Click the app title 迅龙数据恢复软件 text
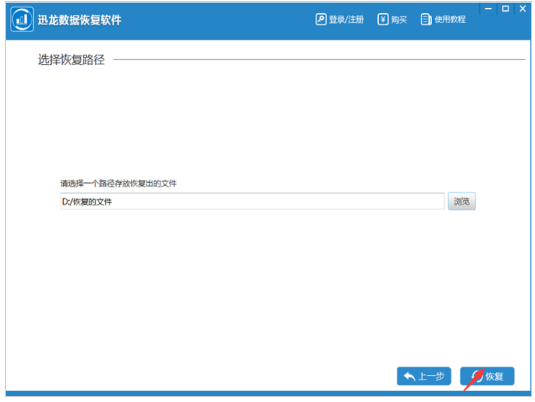This screenshot has height=402, width=535. click(x=79, y=20)
